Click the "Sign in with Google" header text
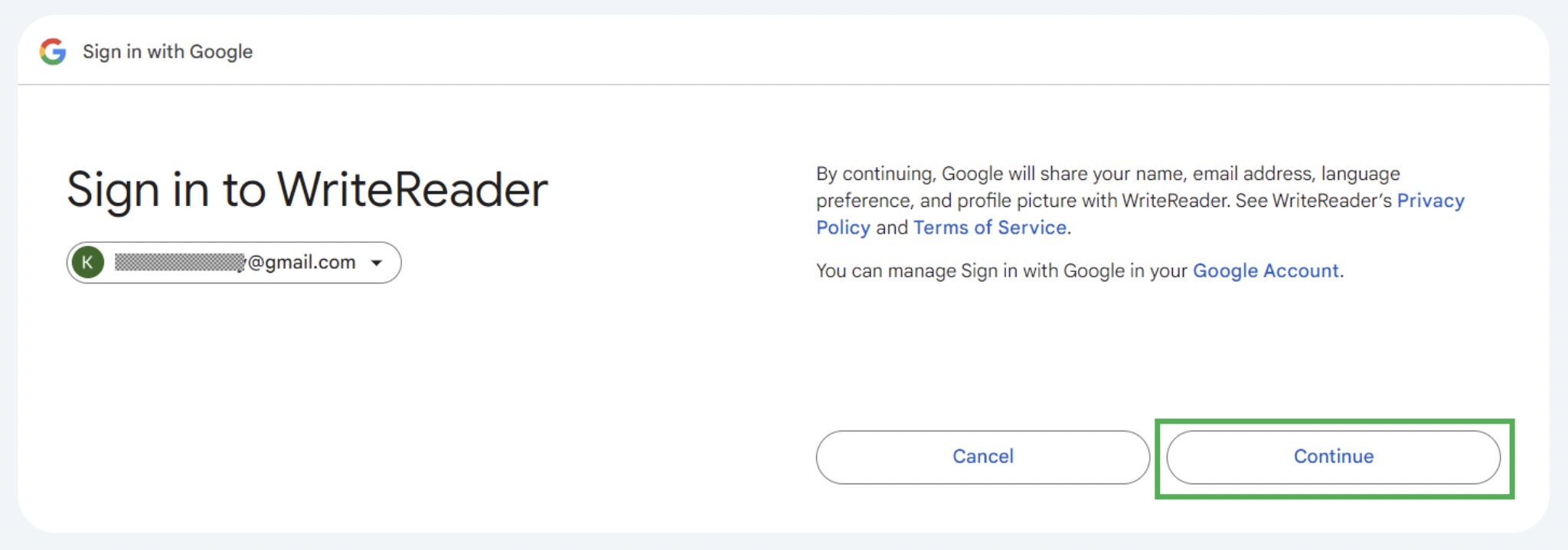 (x=168, y=52)
